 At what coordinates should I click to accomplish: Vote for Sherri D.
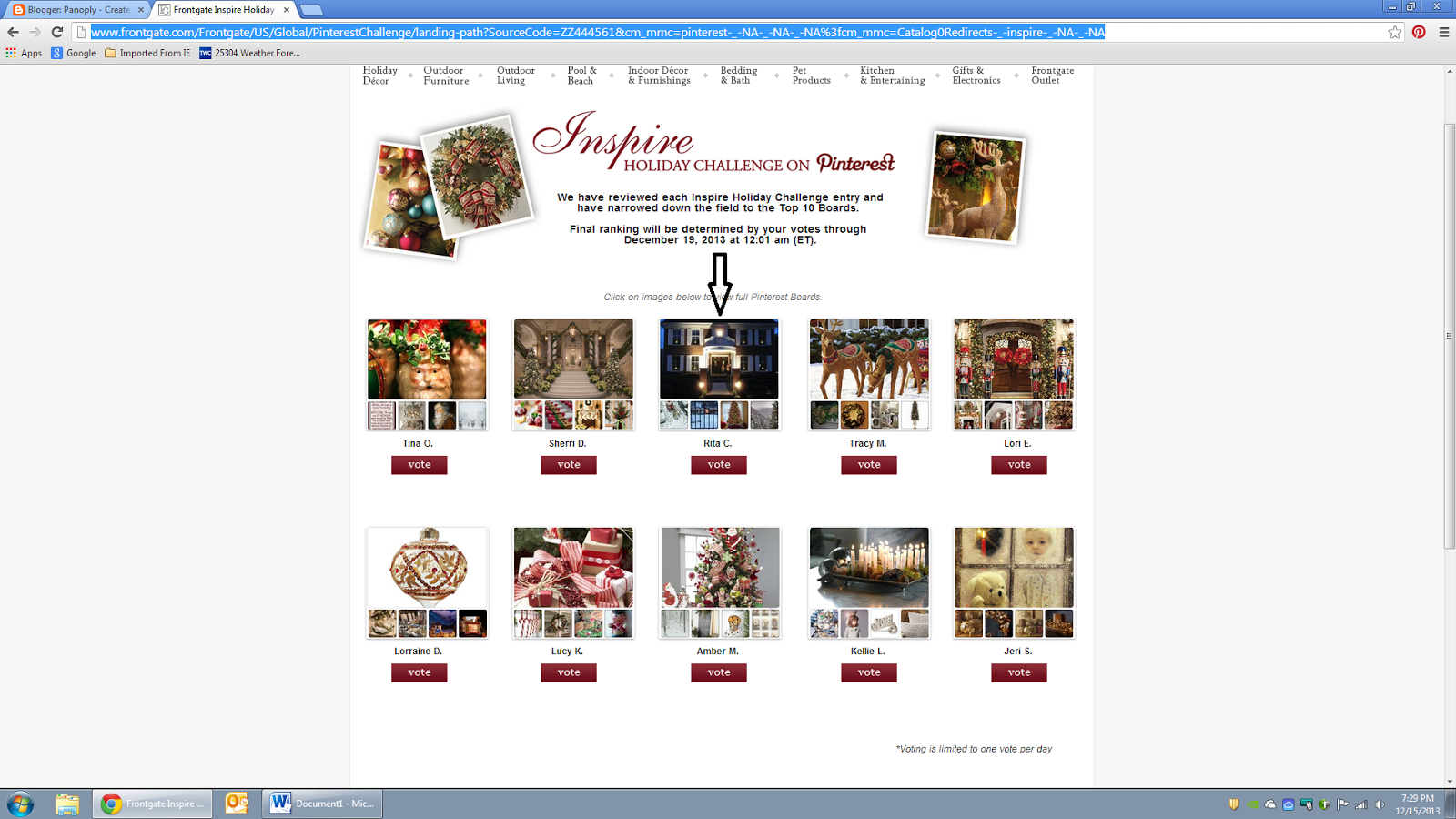pyautogui.click(x=569, y=465)
